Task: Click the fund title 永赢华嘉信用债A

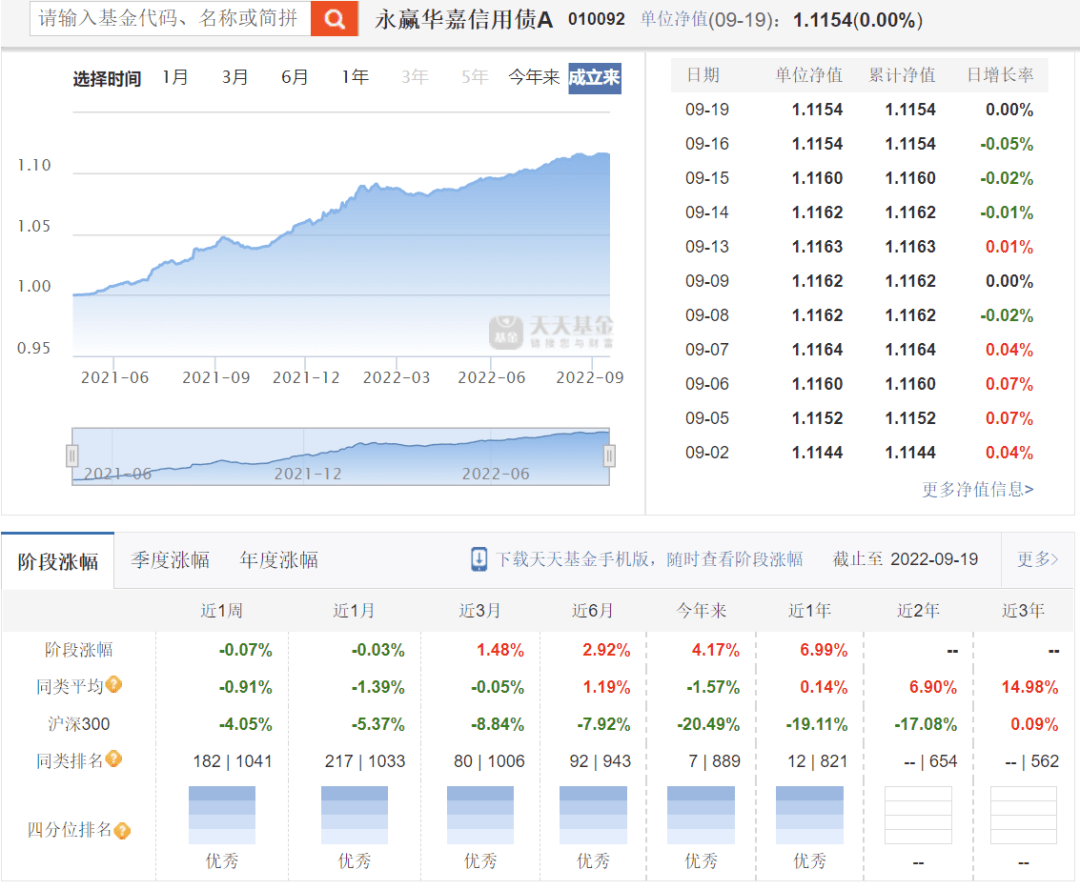Action: (464, 19)
